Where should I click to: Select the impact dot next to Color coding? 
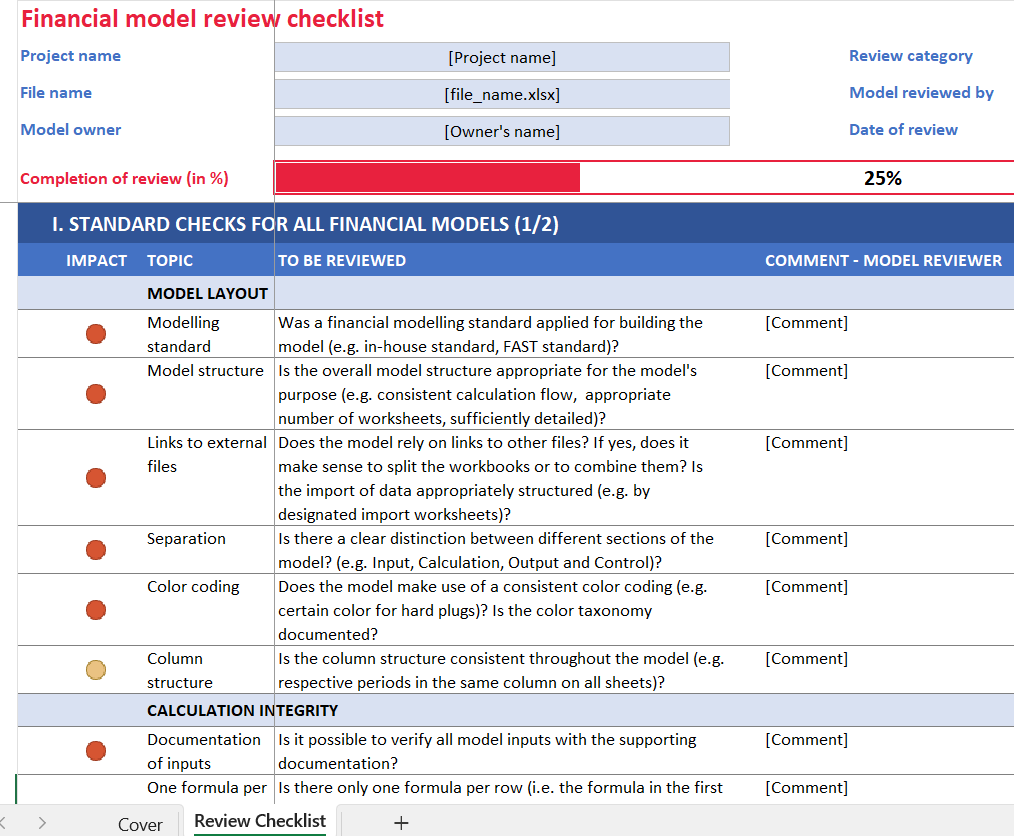96,610
